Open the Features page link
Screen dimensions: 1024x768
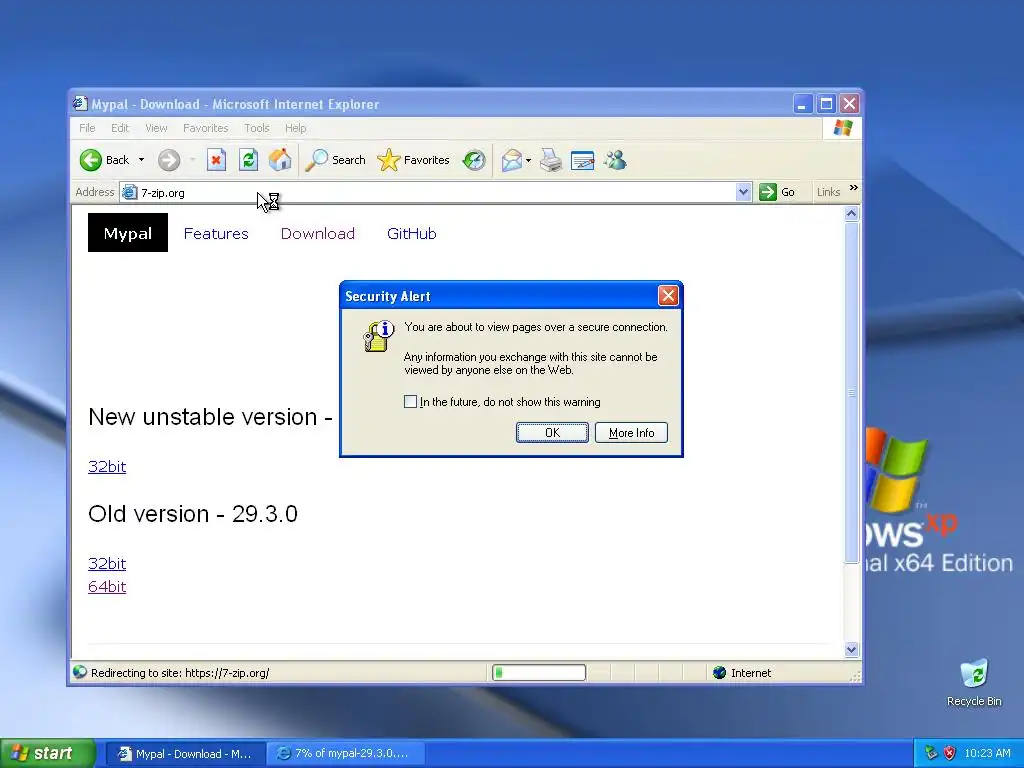click(x=216, y=233)
